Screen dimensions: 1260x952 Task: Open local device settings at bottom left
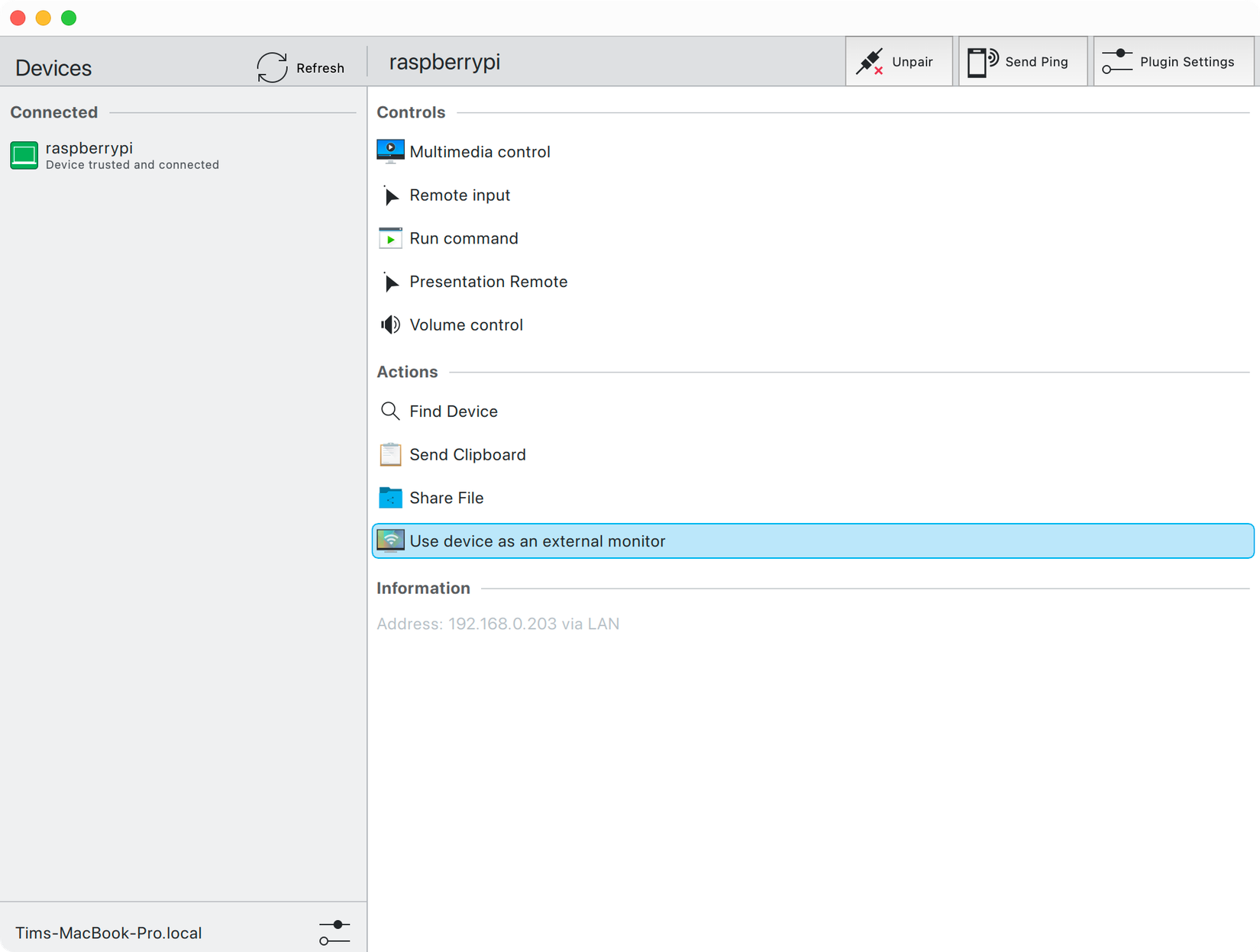click(x=334, y=931)
